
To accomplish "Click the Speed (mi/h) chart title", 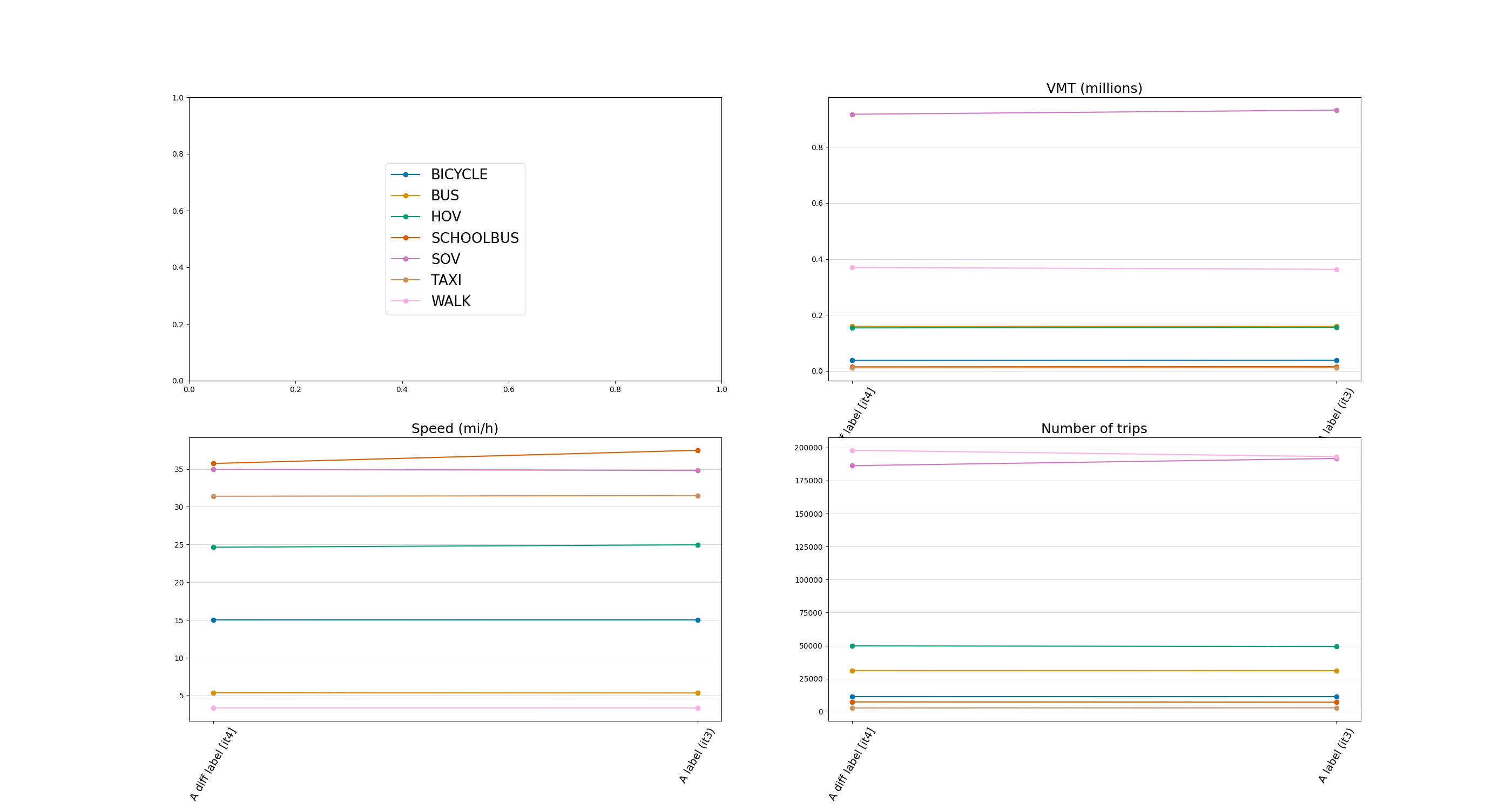I will 455,428.
